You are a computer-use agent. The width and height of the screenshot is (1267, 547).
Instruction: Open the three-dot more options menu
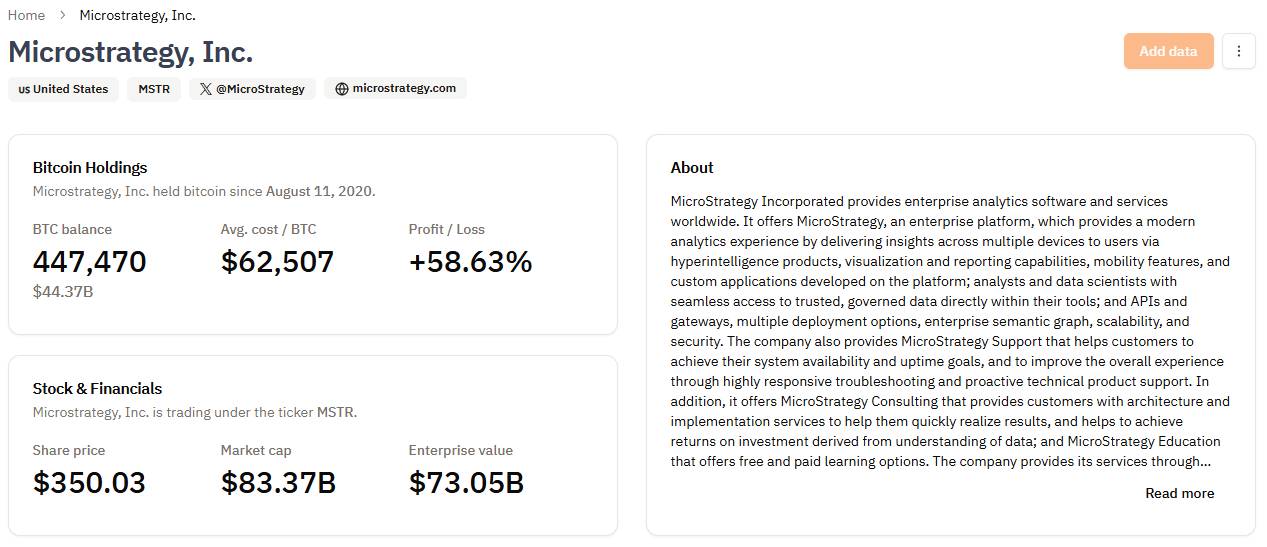(x=1239, y=51)
